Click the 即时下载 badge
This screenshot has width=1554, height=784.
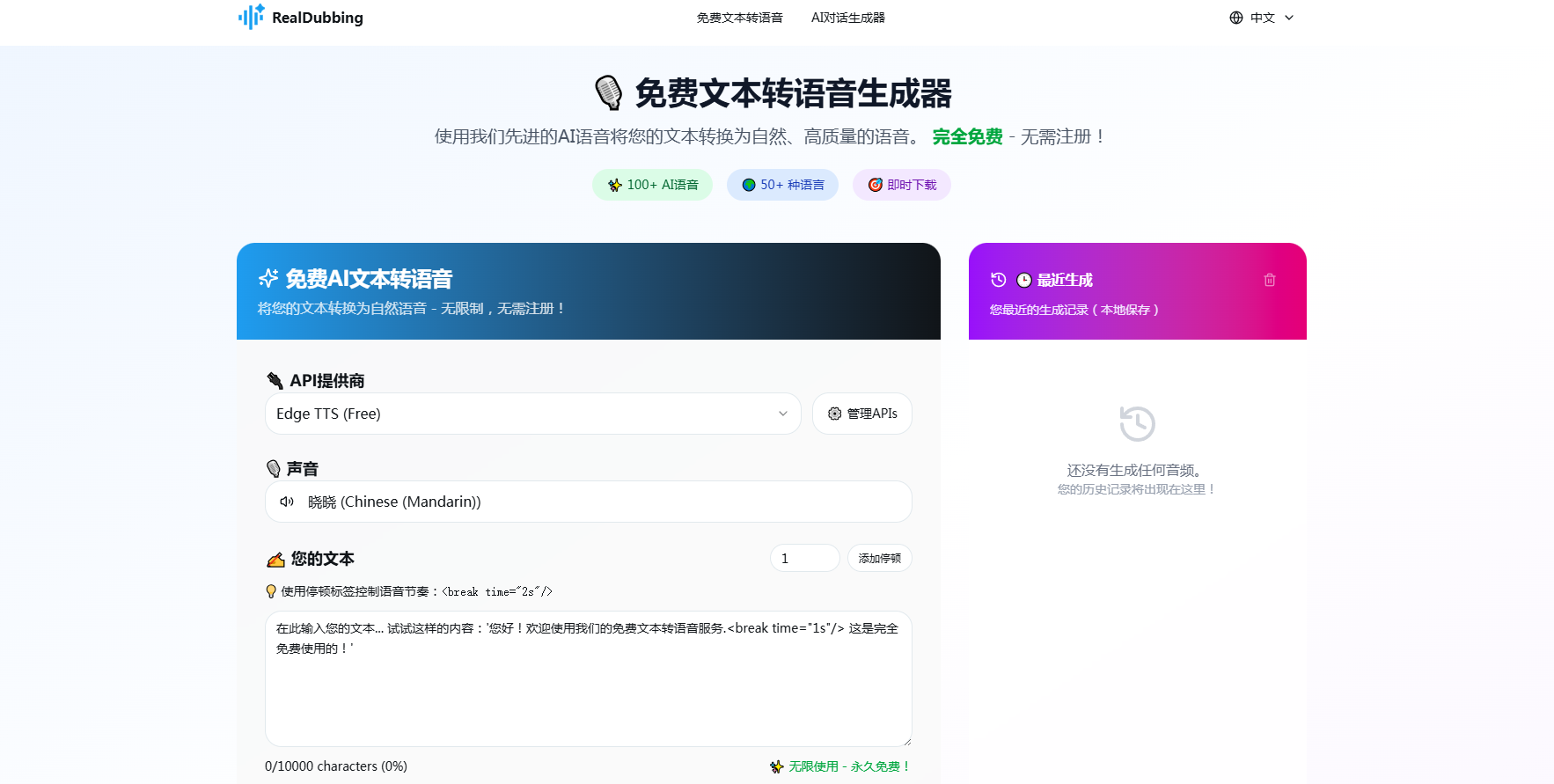pos(901,185)
